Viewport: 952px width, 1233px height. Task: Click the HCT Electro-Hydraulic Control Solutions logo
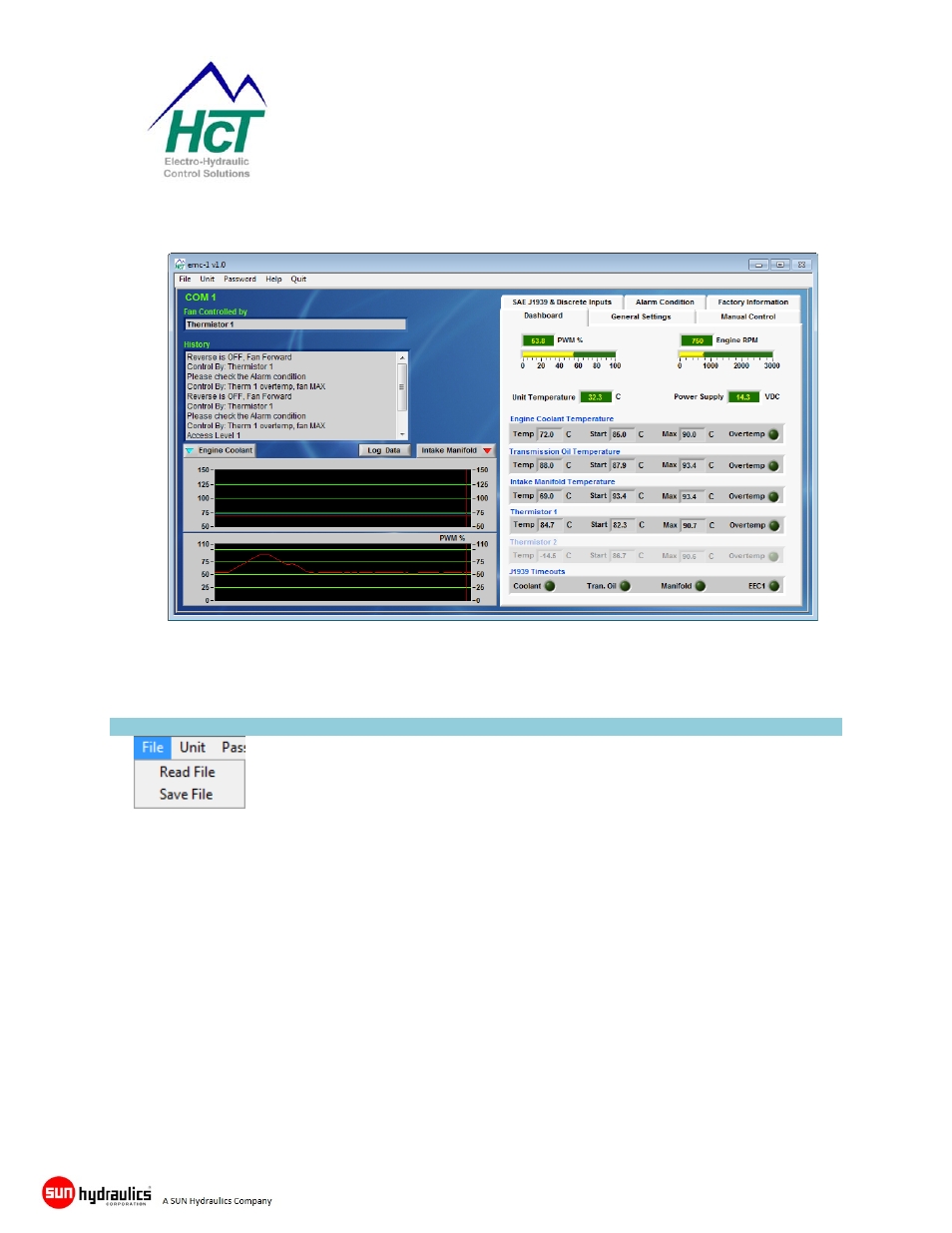[x=208, y=120]
